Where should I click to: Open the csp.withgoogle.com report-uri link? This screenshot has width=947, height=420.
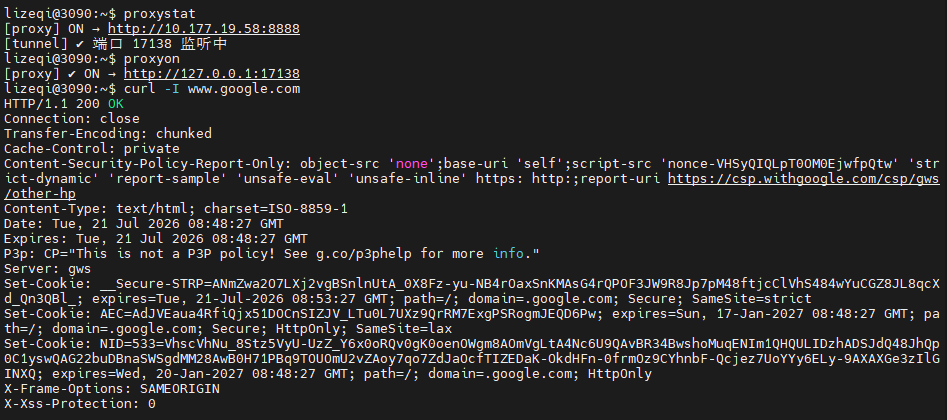click(804, 179)
